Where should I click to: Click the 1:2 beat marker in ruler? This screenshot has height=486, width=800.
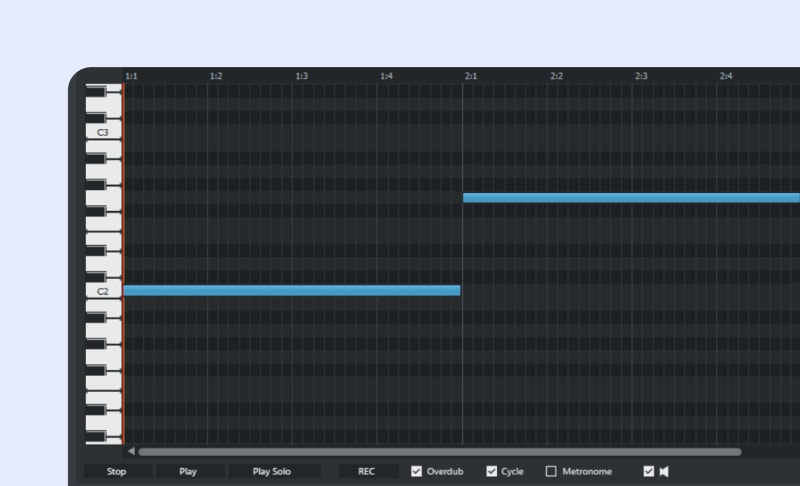point(216,76)
